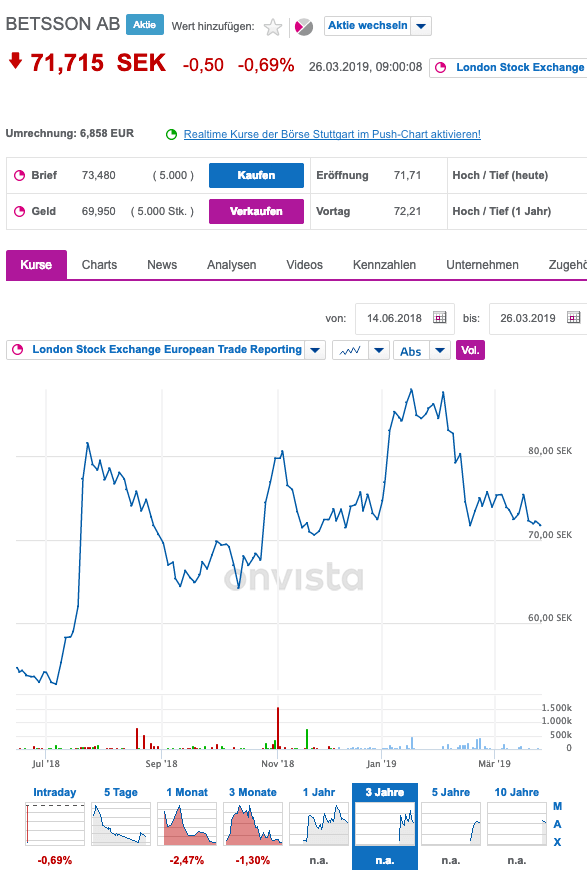This screenshot has height=874, width=587.
Task: Open the portfolio pie chart icon
Action: pos(304,26)
